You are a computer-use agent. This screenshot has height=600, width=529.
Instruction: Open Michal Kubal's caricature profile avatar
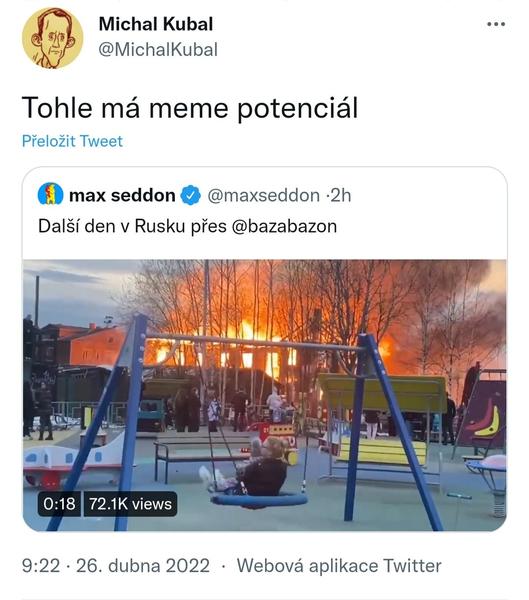point(52,38)
